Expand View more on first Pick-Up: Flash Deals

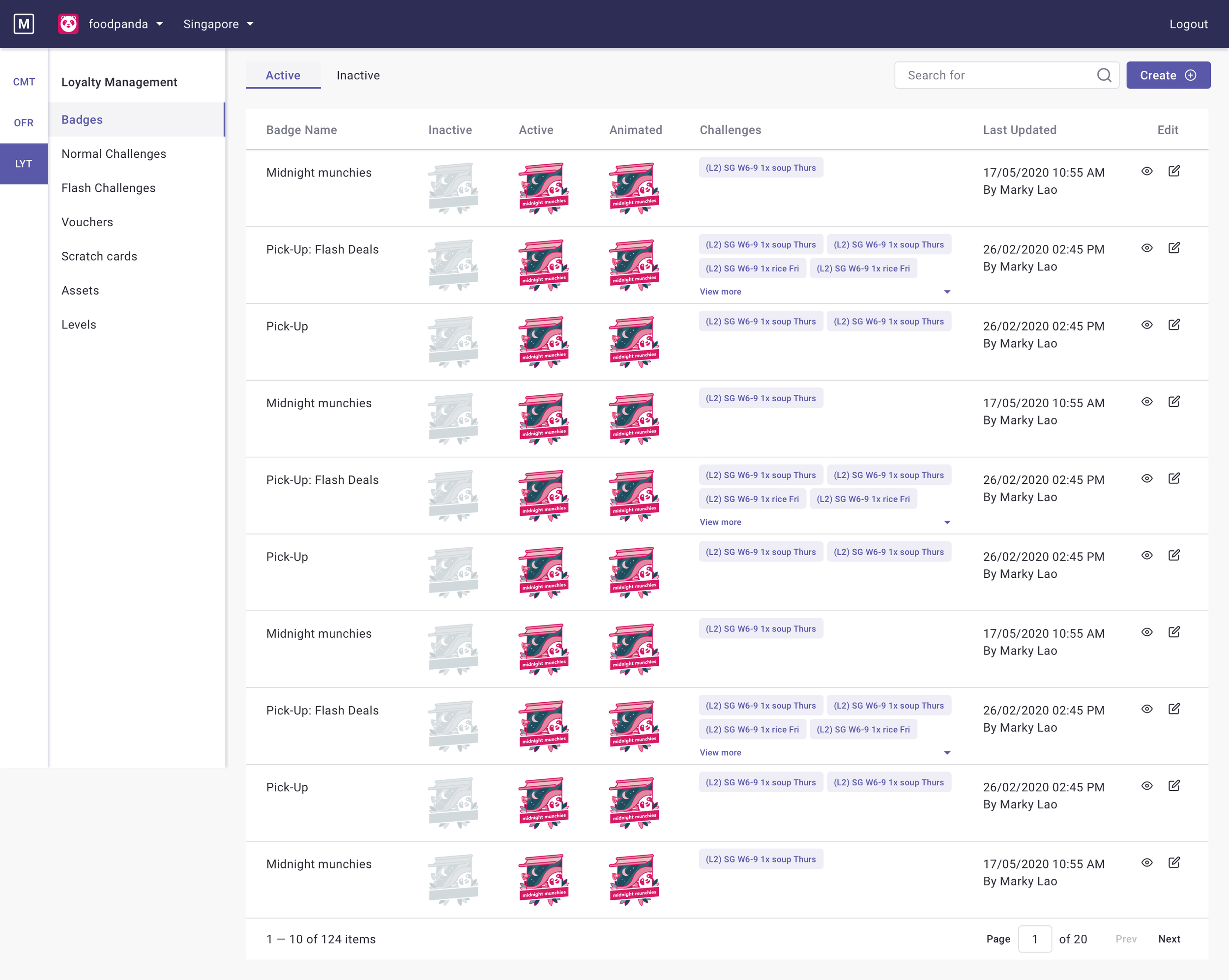(x=721, y=292)
